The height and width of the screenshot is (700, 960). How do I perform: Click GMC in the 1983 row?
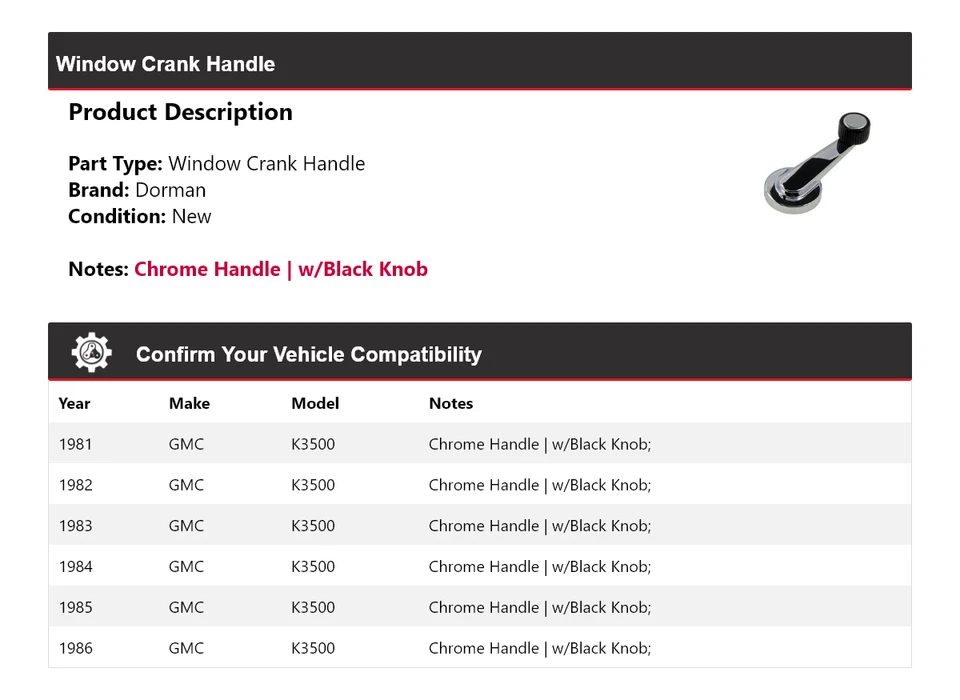coord(186,525)
